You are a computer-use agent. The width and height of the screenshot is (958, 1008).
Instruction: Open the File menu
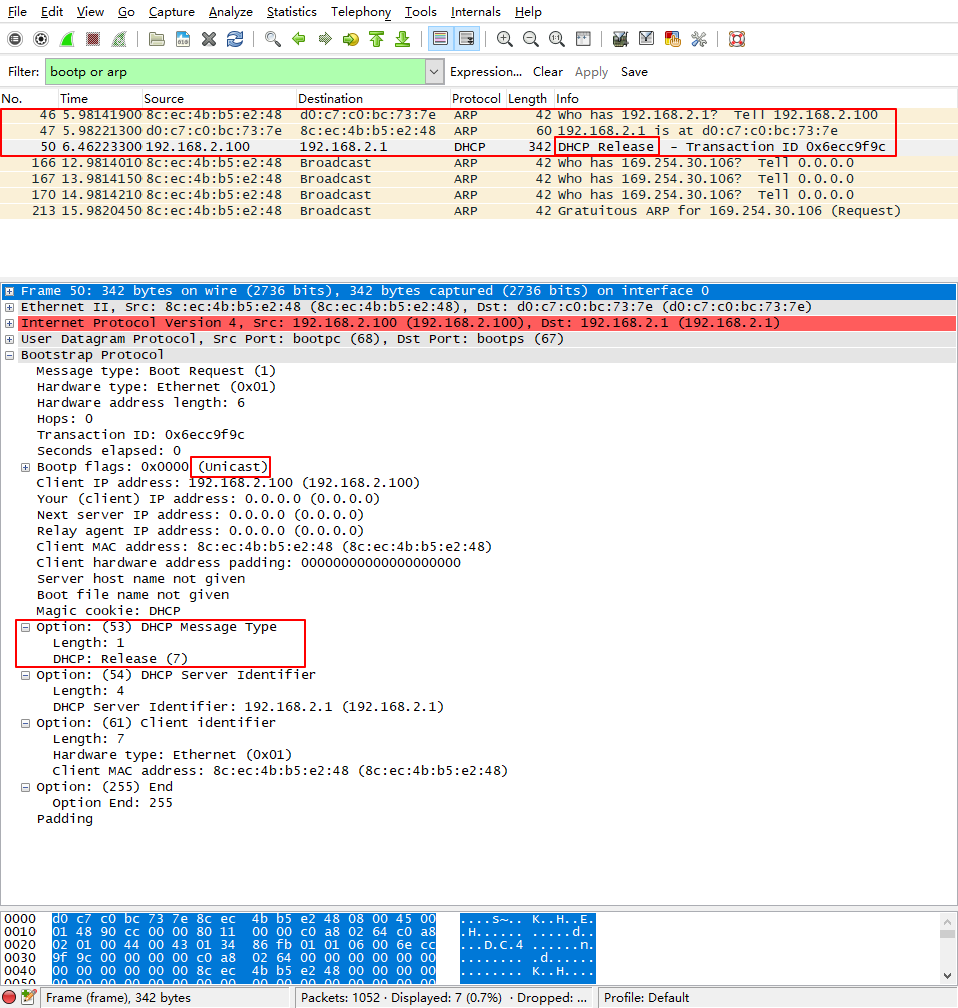(17, 12)
